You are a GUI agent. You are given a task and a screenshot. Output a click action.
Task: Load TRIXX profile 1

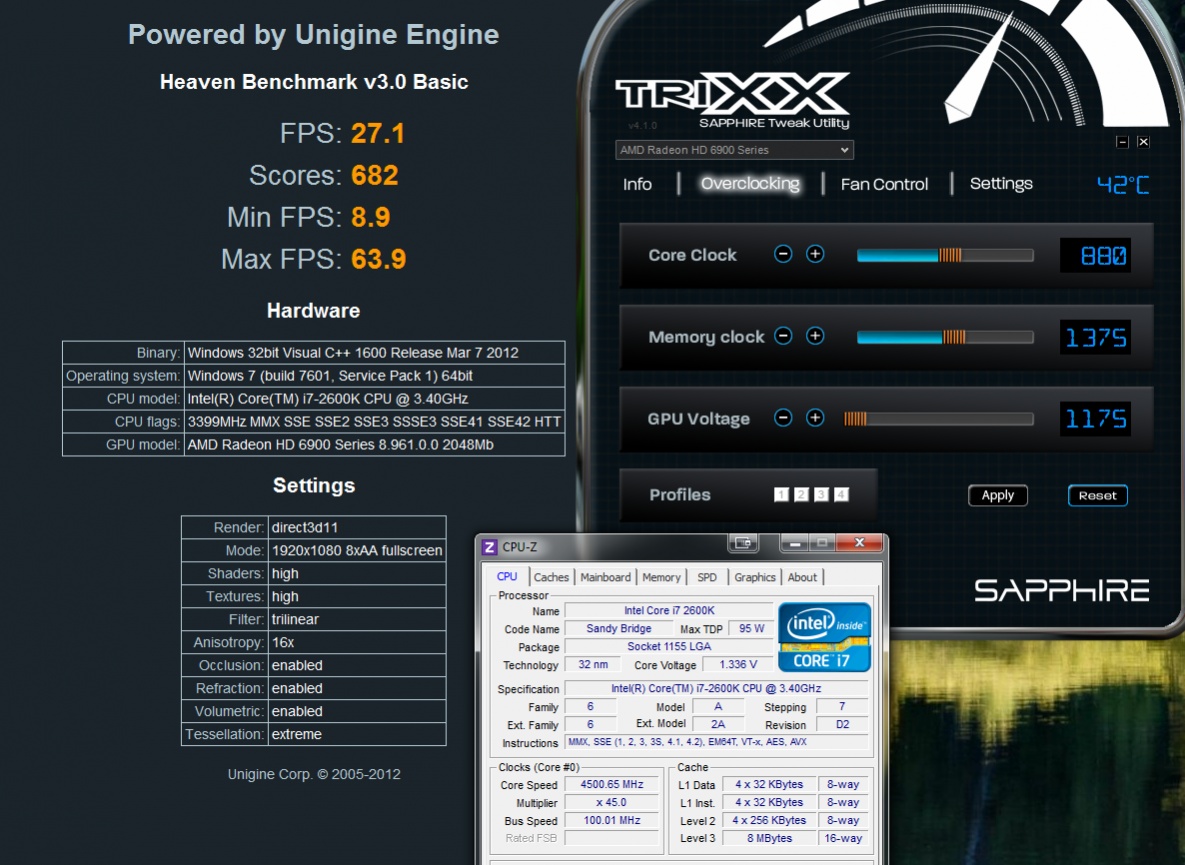pos(781,494)
